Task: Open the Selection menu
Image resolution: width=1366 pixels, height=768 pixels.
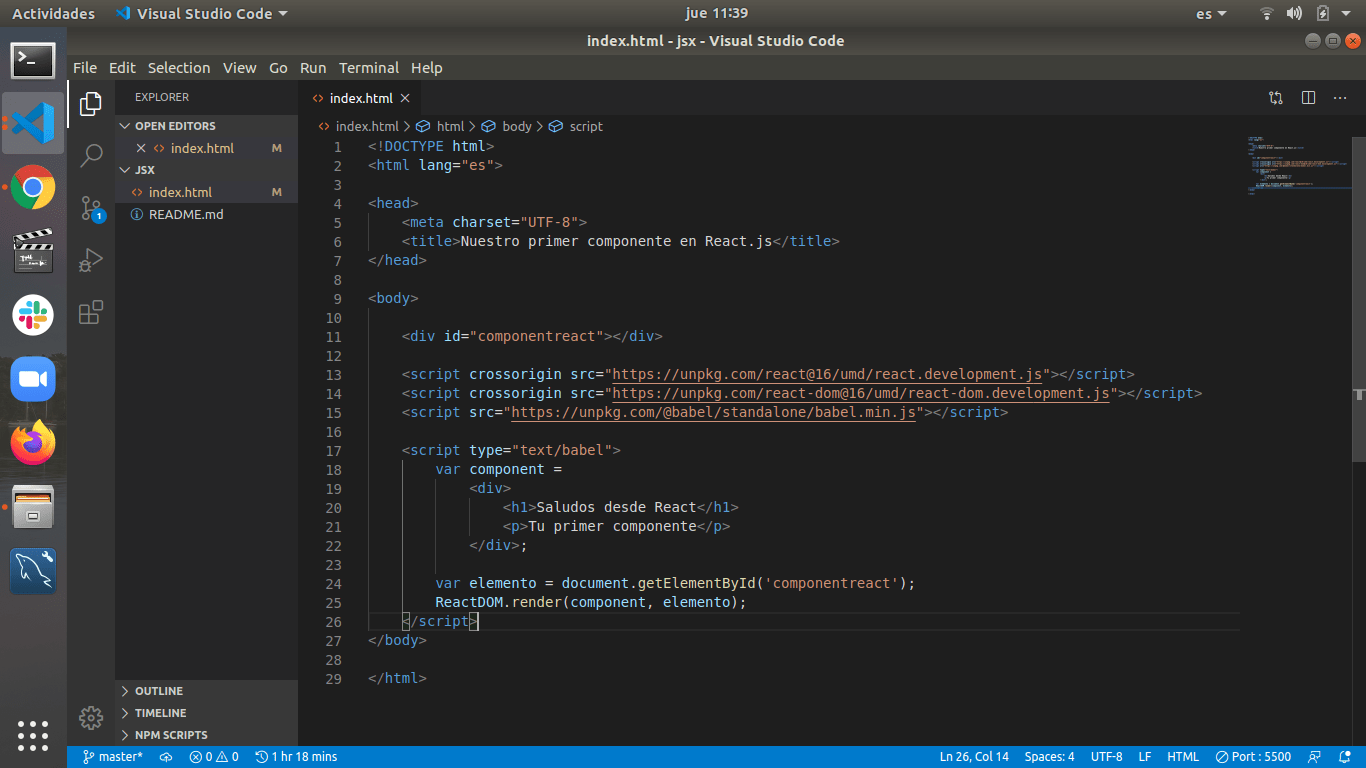Action: [x=179, y=68]
